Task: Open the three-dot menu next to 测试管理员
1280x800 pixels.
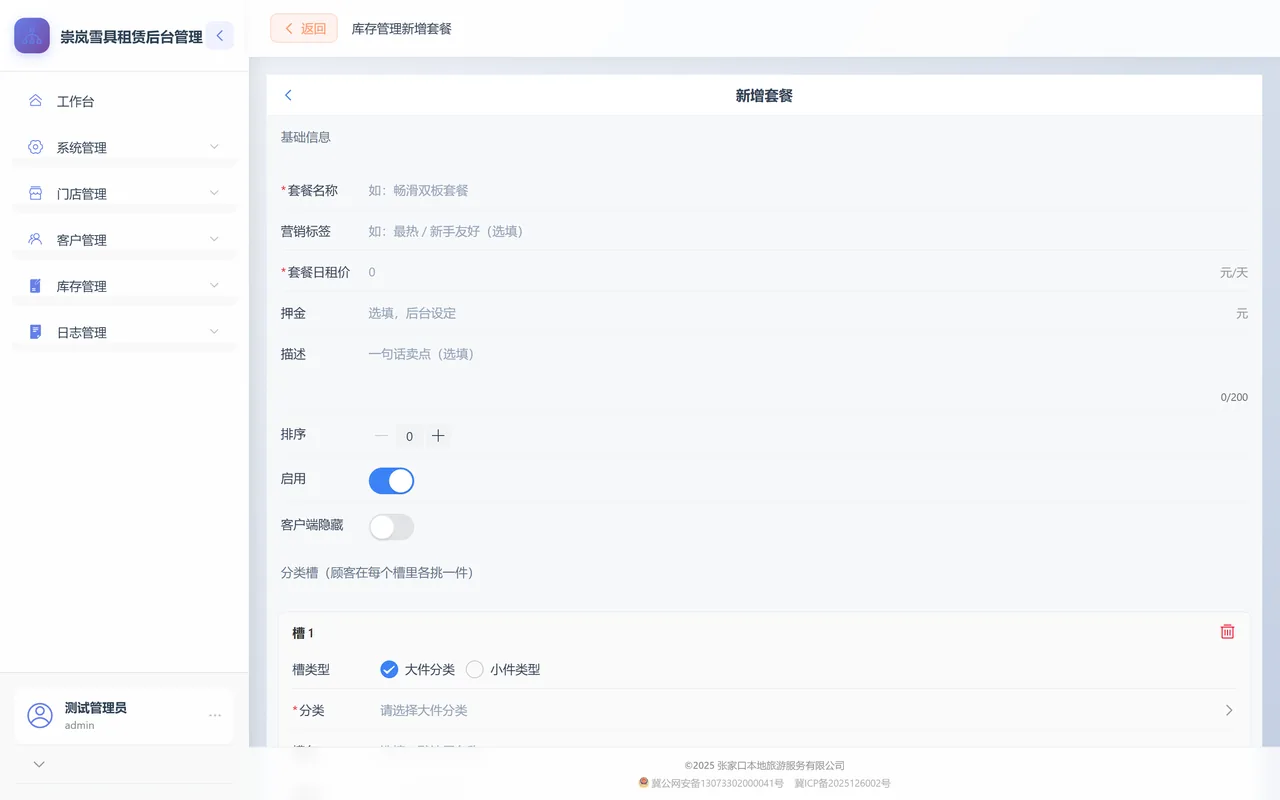Action: (215, 715)
